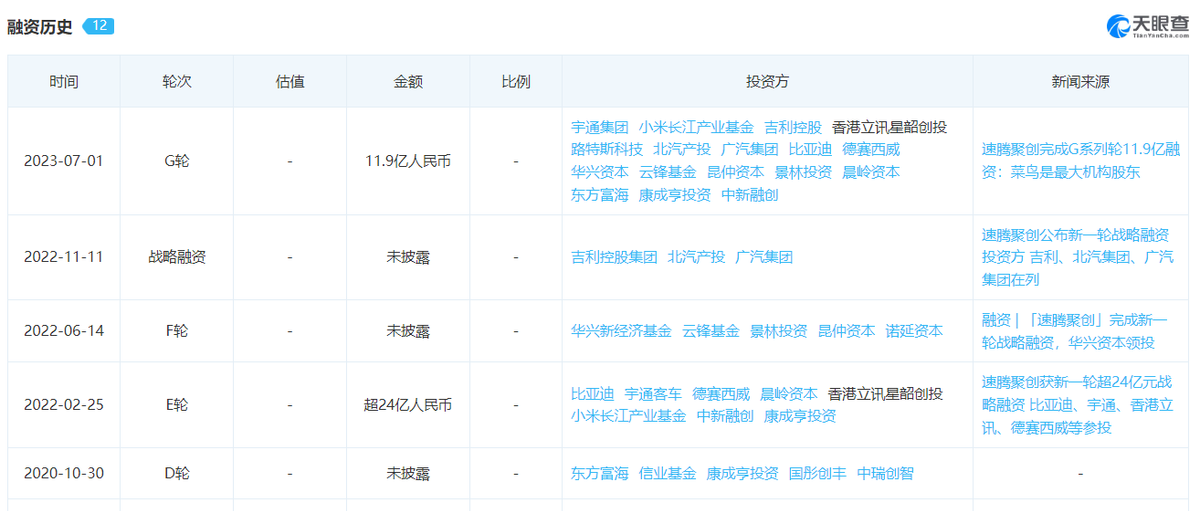Viewport: 1200px width, 511px height.
Task: Click the 新闻来源 column header
Action: [x=1081, y=82]
